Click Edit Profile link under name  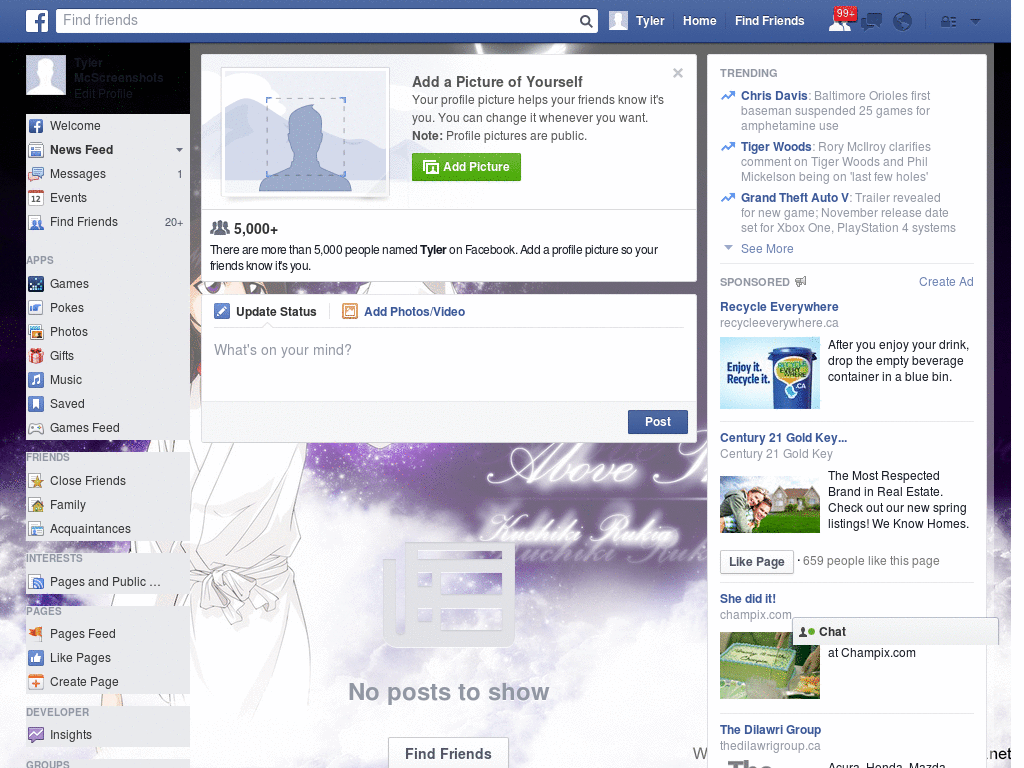pyautogui.click(x=103, y=93)
